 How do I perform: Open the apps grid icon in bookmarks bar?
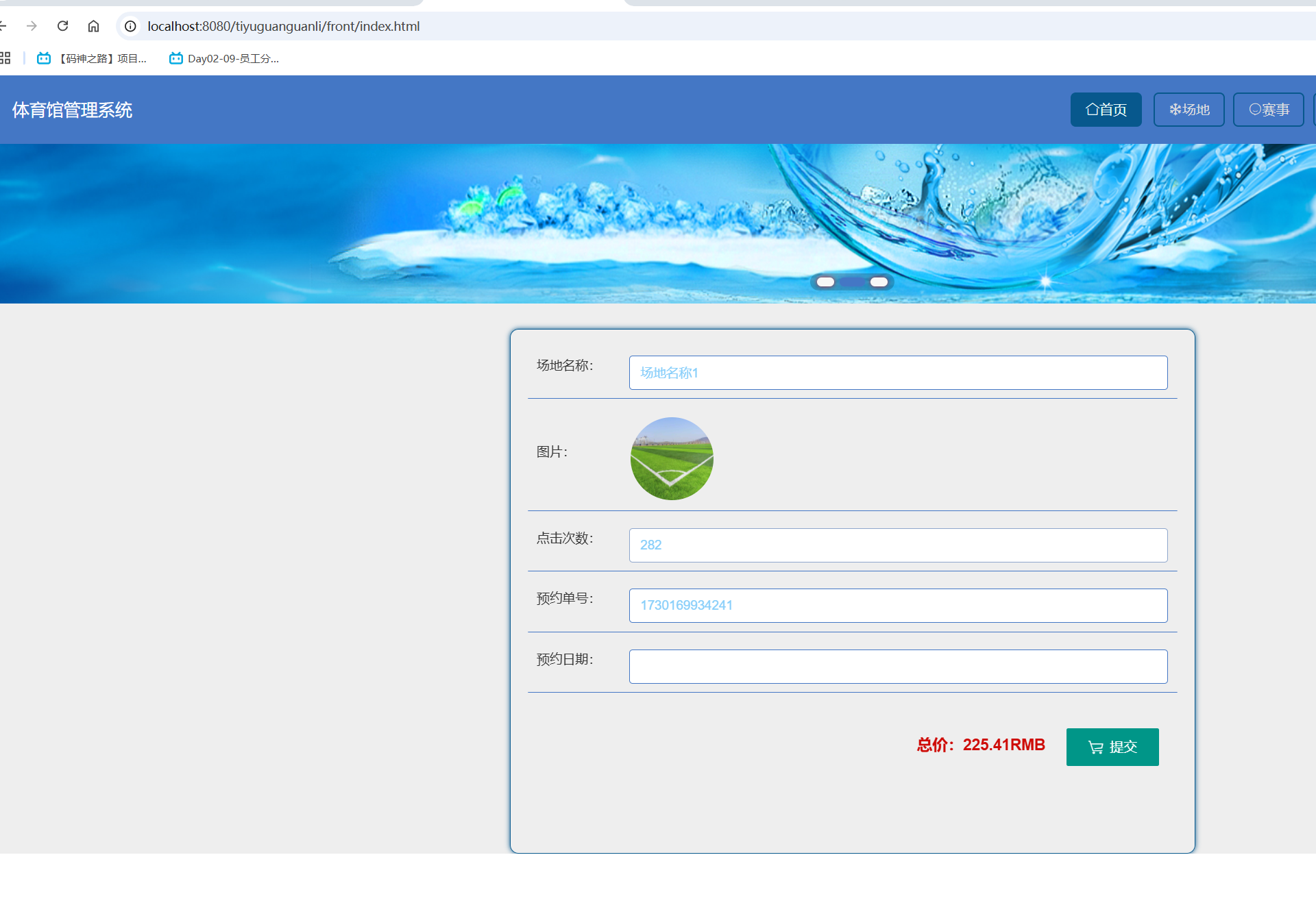tap(5, 58)
